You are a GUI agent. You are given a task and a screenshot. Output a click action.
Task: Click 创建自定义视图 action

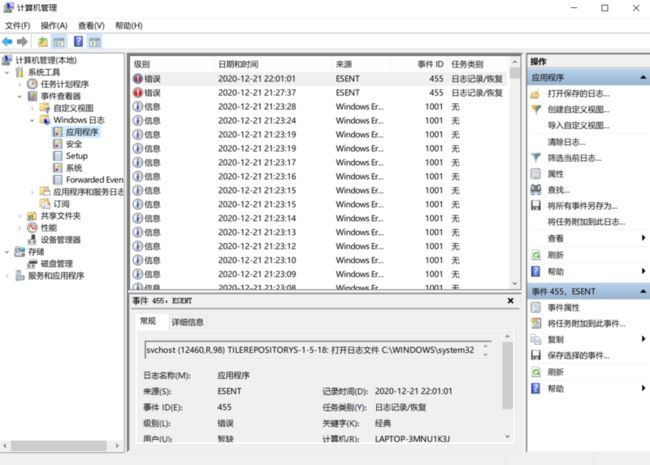578,110
